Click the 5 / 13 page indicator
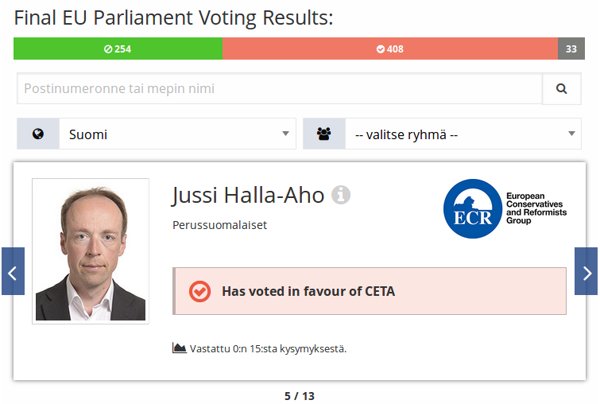Screen dimensions: 600x404 (x=299, y=396)
